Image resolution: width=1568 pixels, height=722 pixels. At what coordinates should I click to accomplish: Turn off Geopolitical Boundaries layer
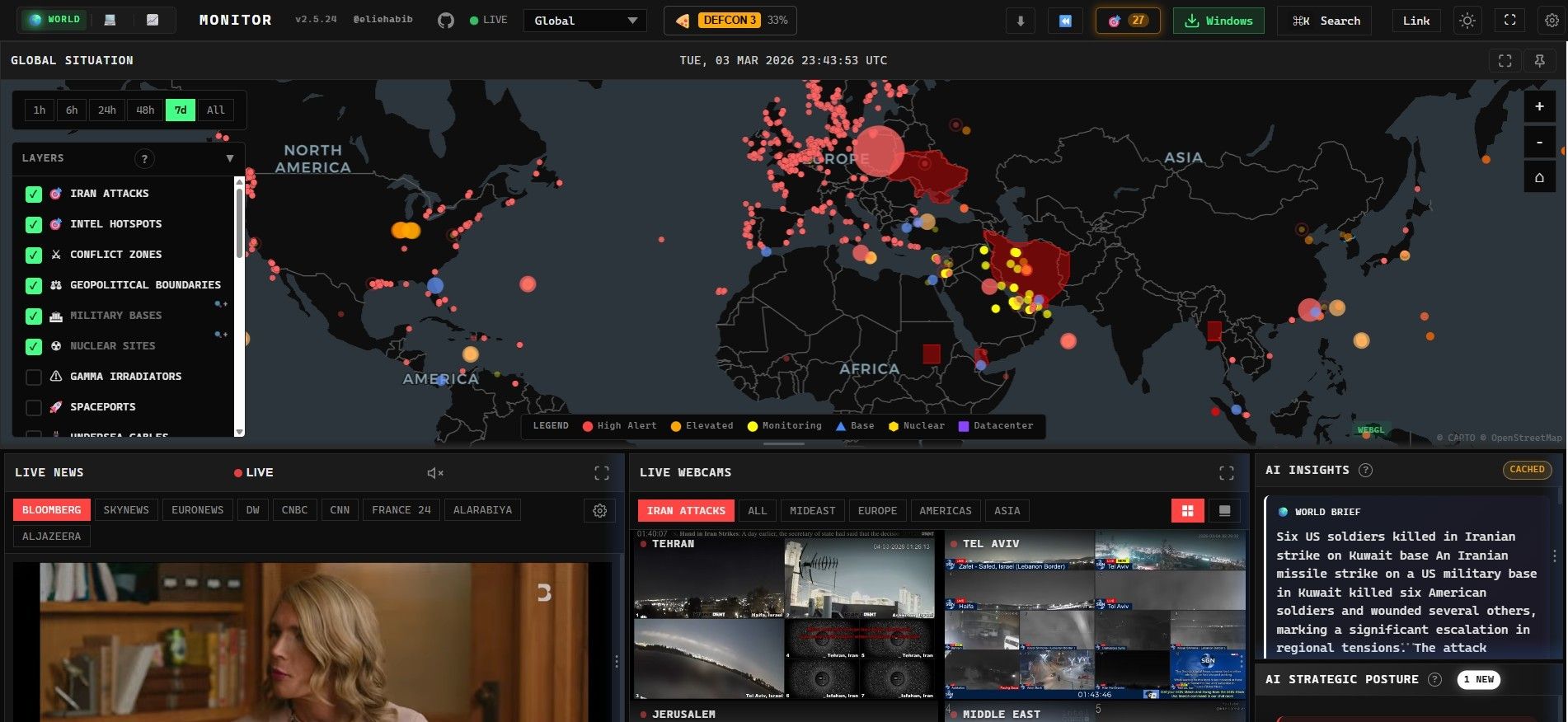(x=34, y=285)
